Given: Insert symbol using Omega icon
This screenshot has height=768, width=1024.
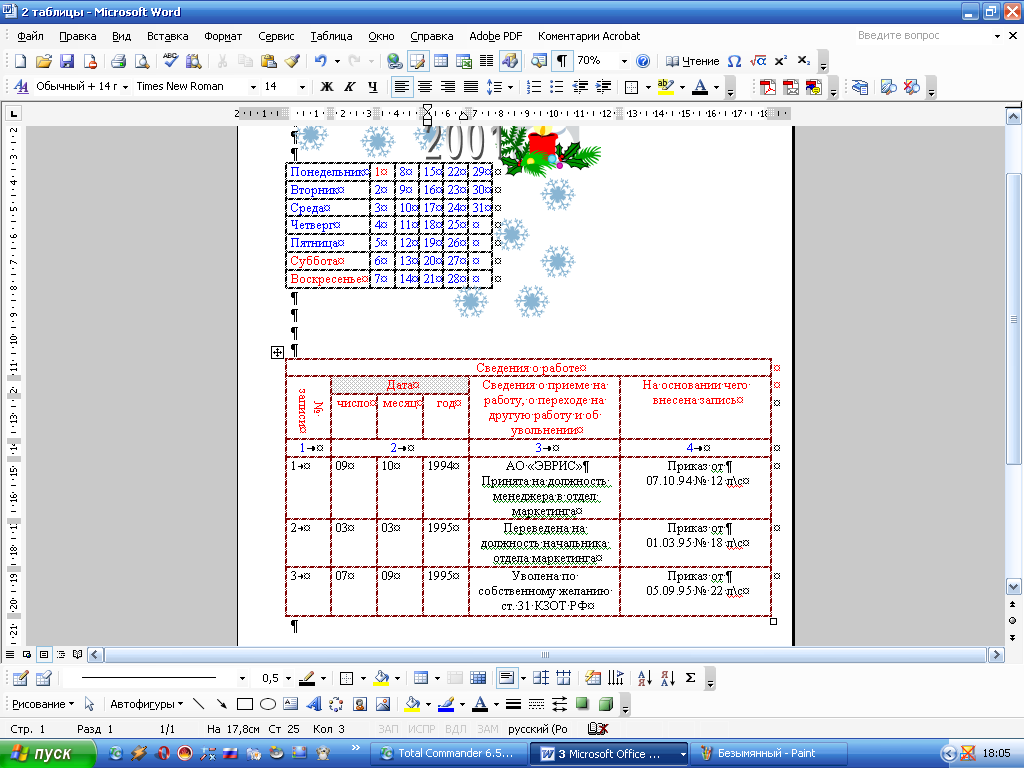Looking at the screenshot, I should tap(734, 61).
